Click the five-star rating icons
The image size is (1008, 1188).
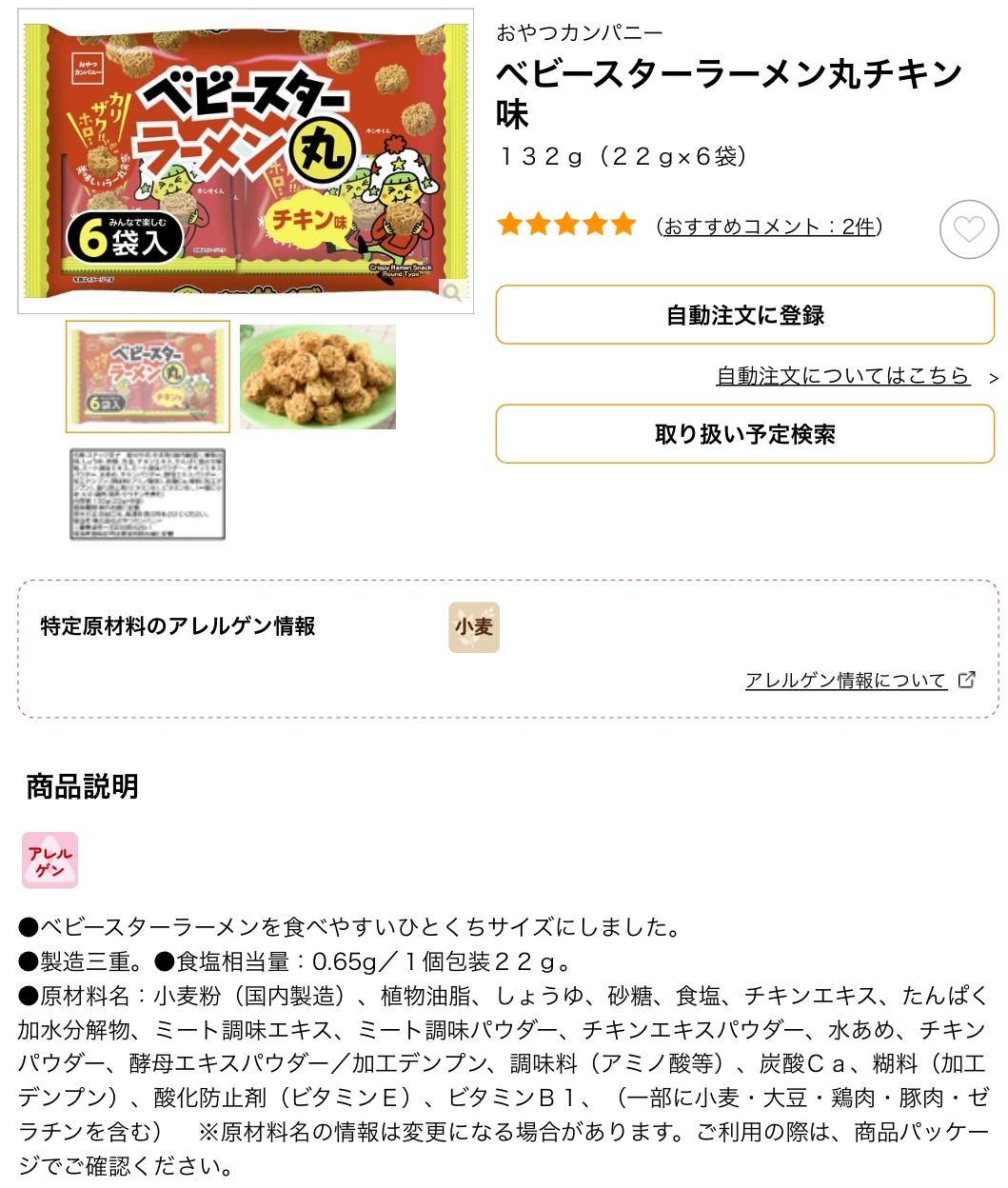(x=566, y=226)
